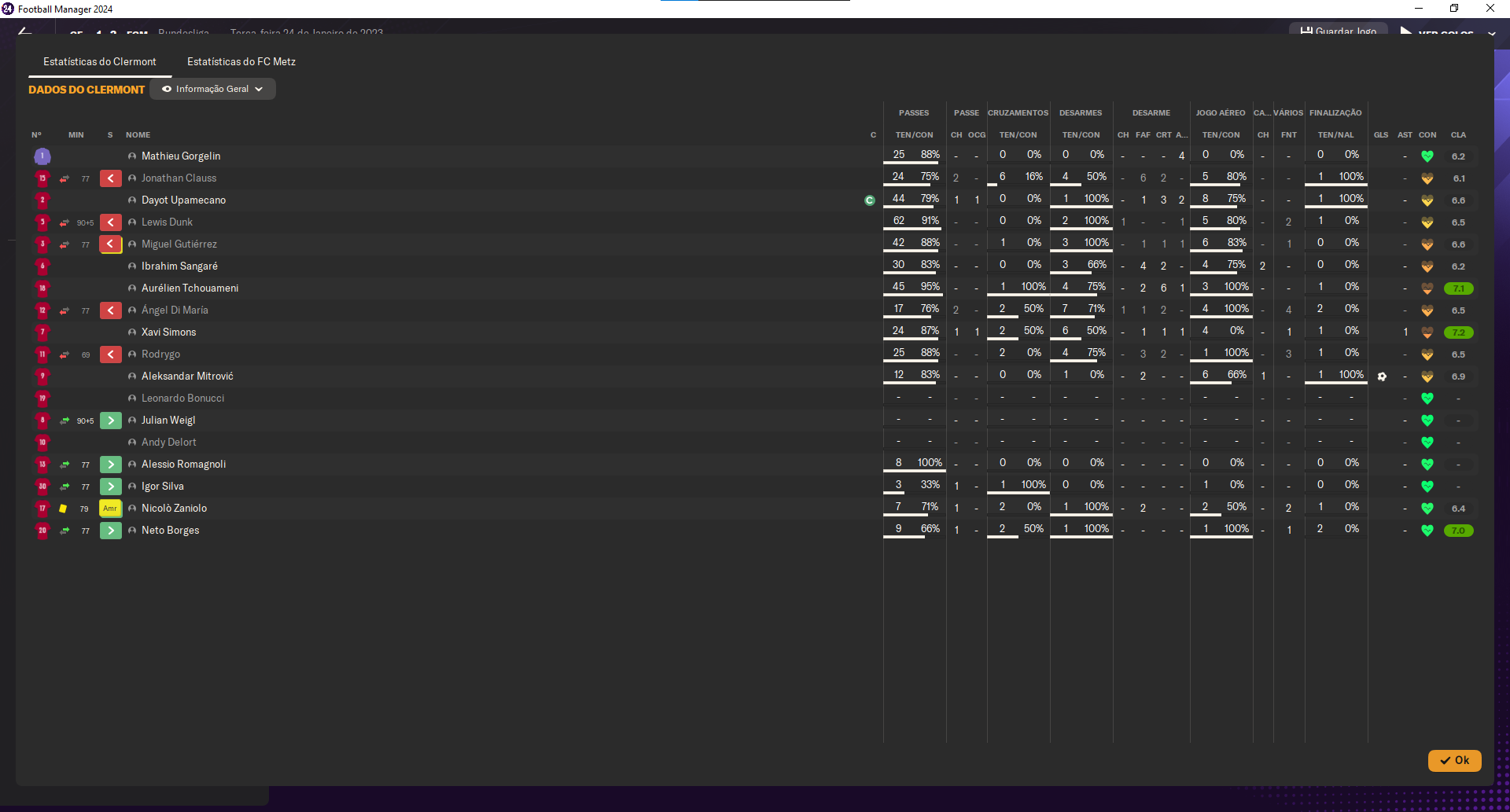Click Neto Borges's 7.0 rating badge
This screenshot has width=1510, height=812.
tap(1458, 531)
